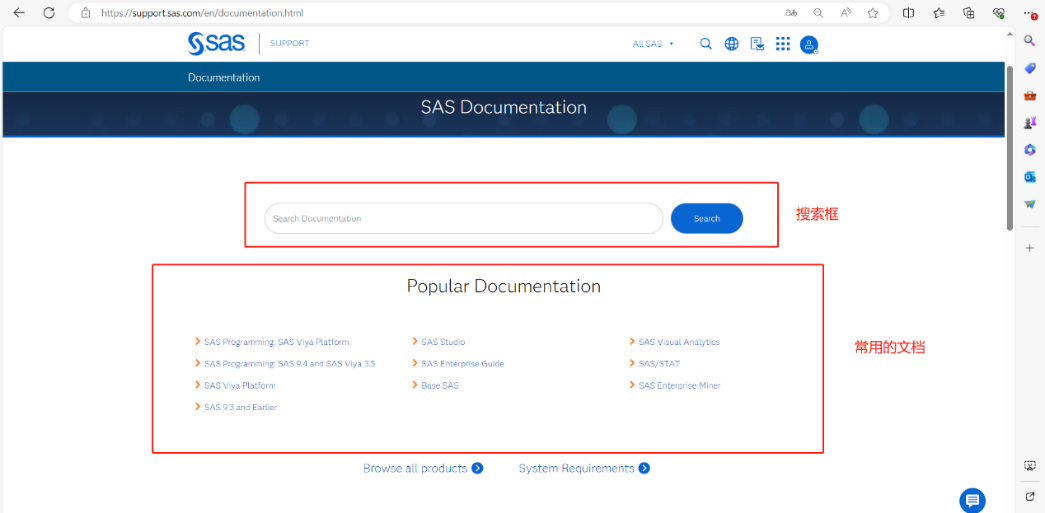Open the SAS apps grid icon

pos(783,44)
